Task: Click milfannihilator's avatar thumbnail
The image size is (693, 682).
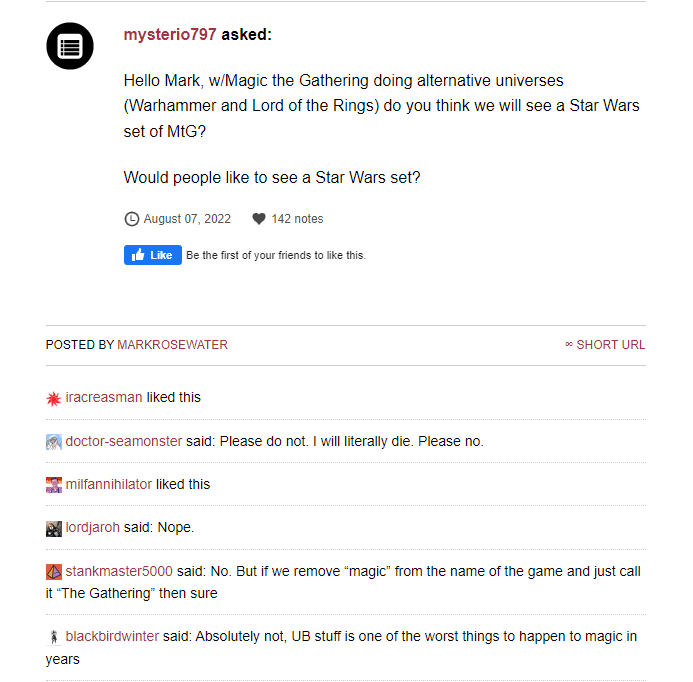Action: pos(54,485)
